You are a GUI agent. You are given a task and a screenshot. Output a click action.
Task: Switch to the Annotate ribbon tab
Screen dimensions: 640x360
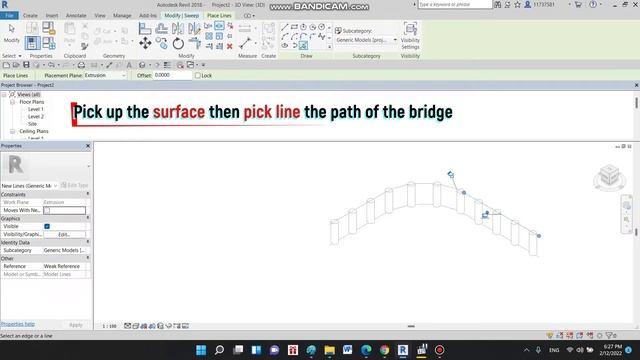tap(76, 16)
